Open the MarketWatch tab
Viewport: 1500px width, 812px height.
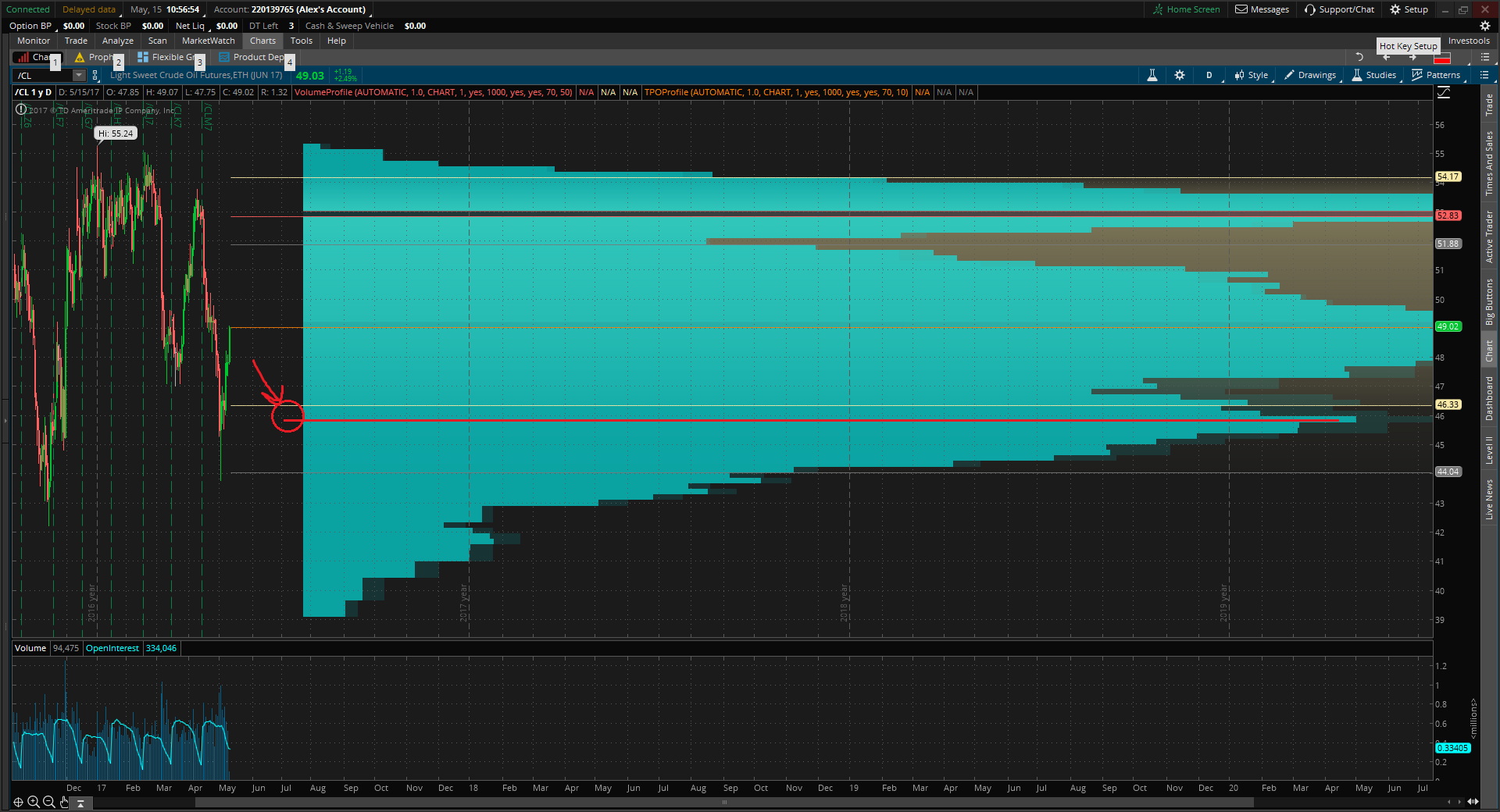pyautogui.click(x=209, y=41)
